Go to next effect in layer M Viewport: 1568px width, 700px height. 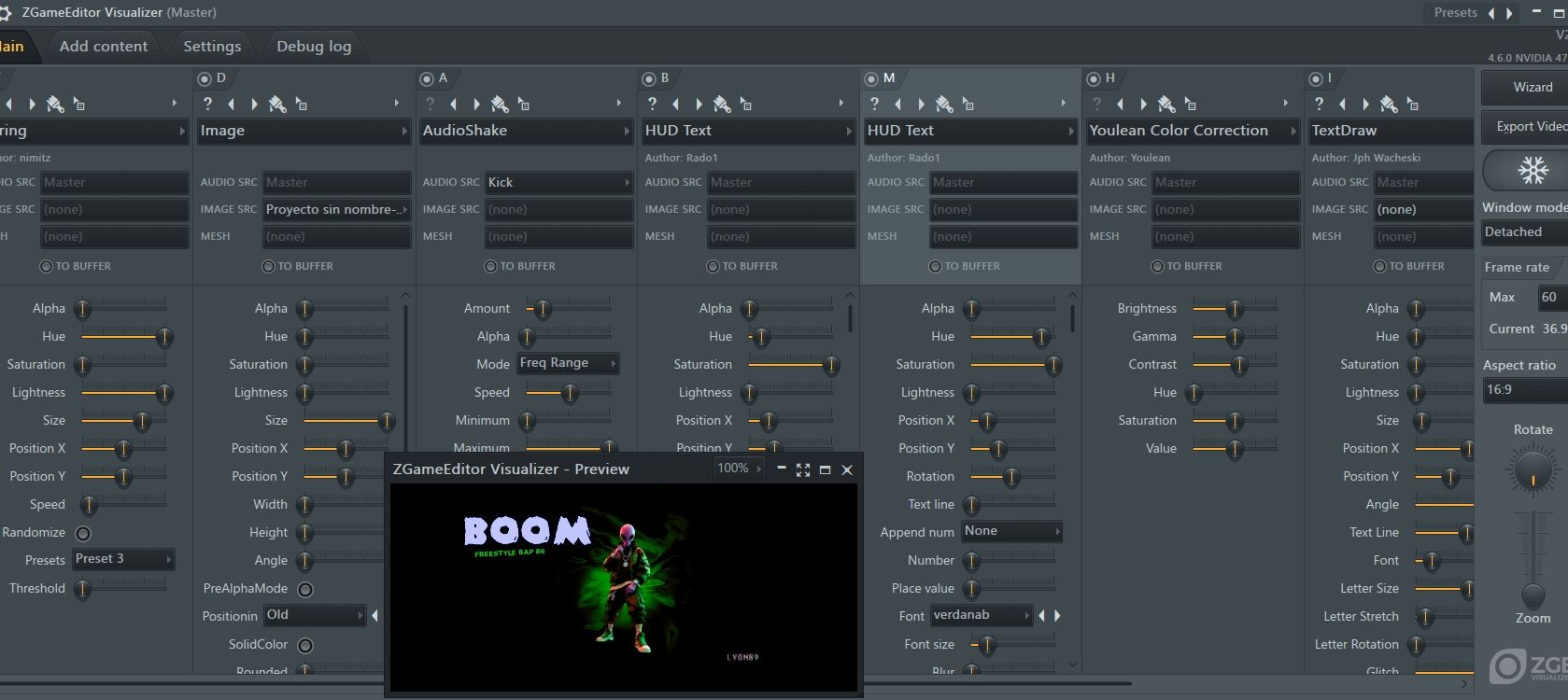(x=921, y=104)
